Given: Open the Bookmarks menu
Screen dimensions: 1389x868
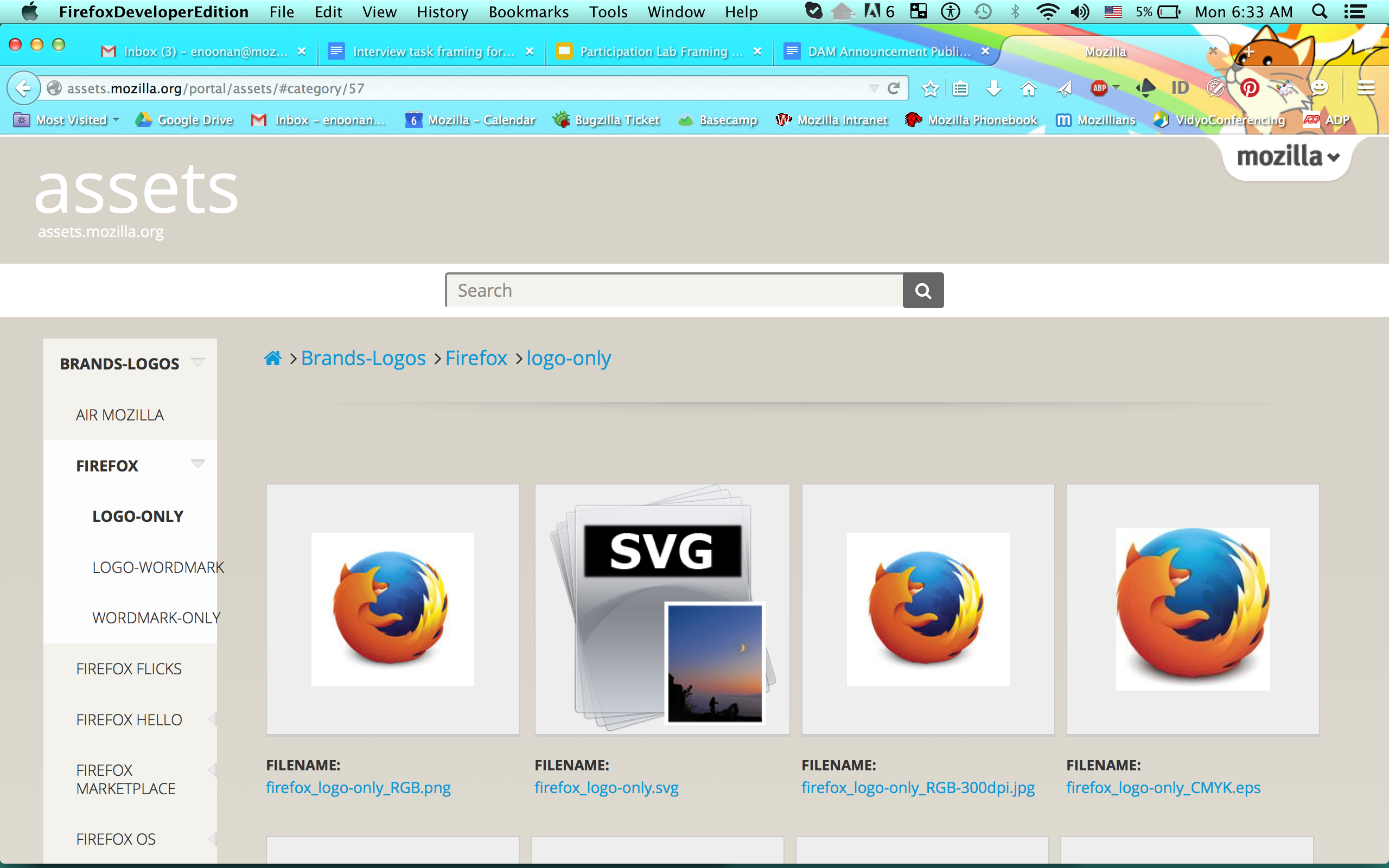Looking at the screenshot, I should coord(528,11).
